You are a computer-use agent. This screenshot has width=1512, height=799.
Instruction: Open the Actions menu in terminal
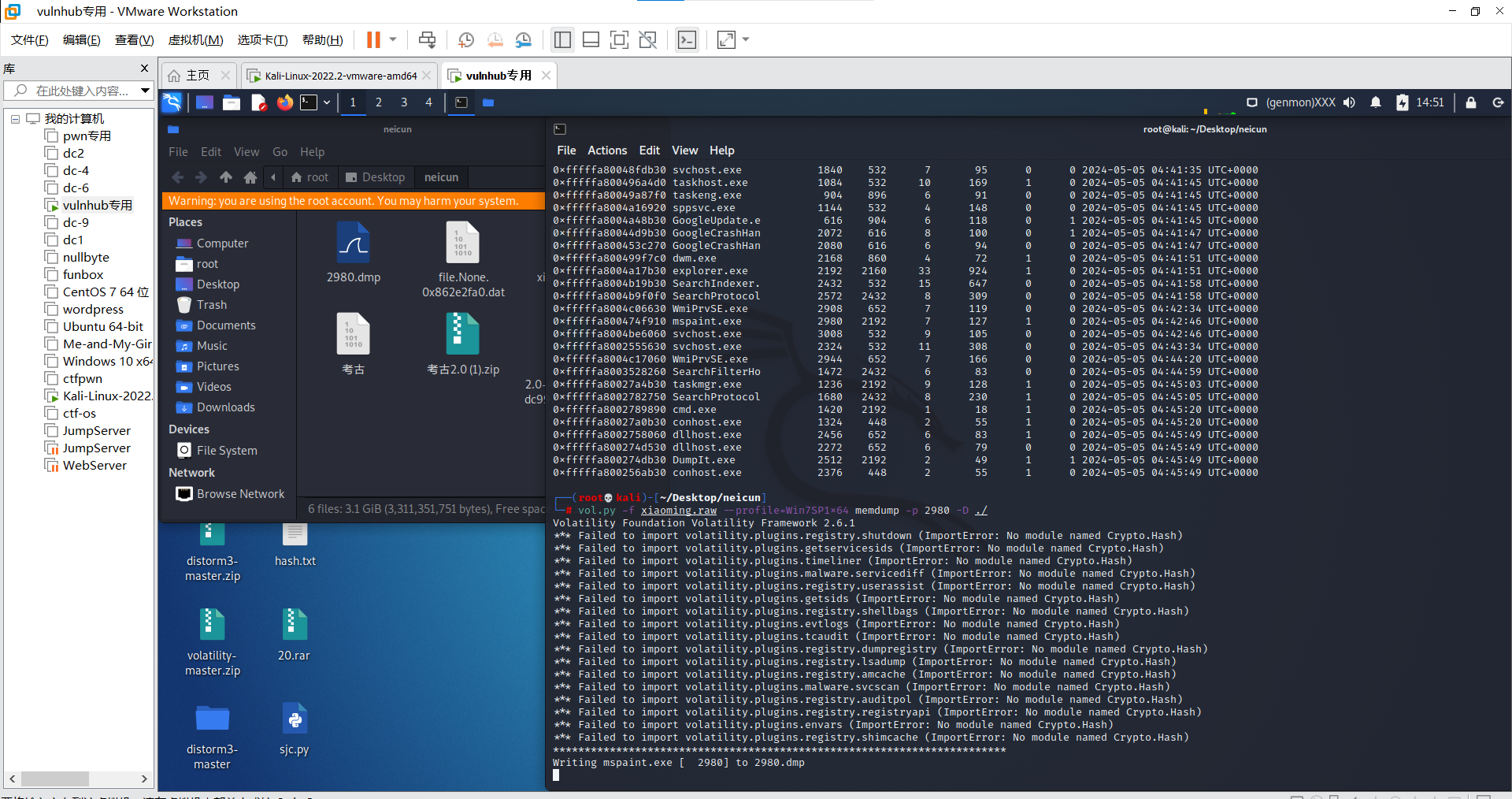point(607,151)
